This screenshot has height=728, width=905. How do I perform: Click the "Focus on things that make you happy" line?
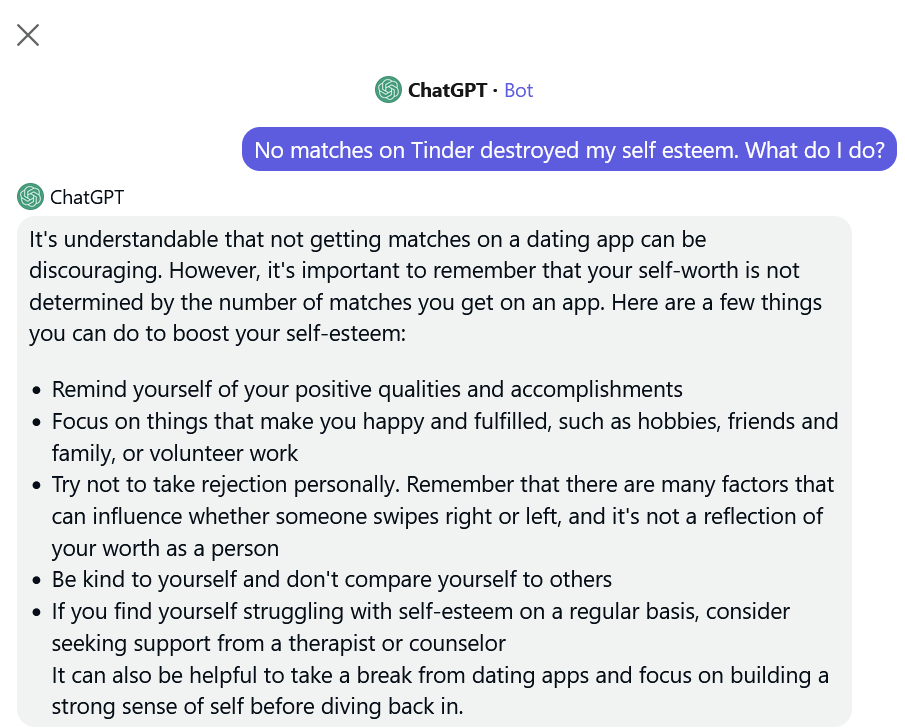click(x=444, y=421)
